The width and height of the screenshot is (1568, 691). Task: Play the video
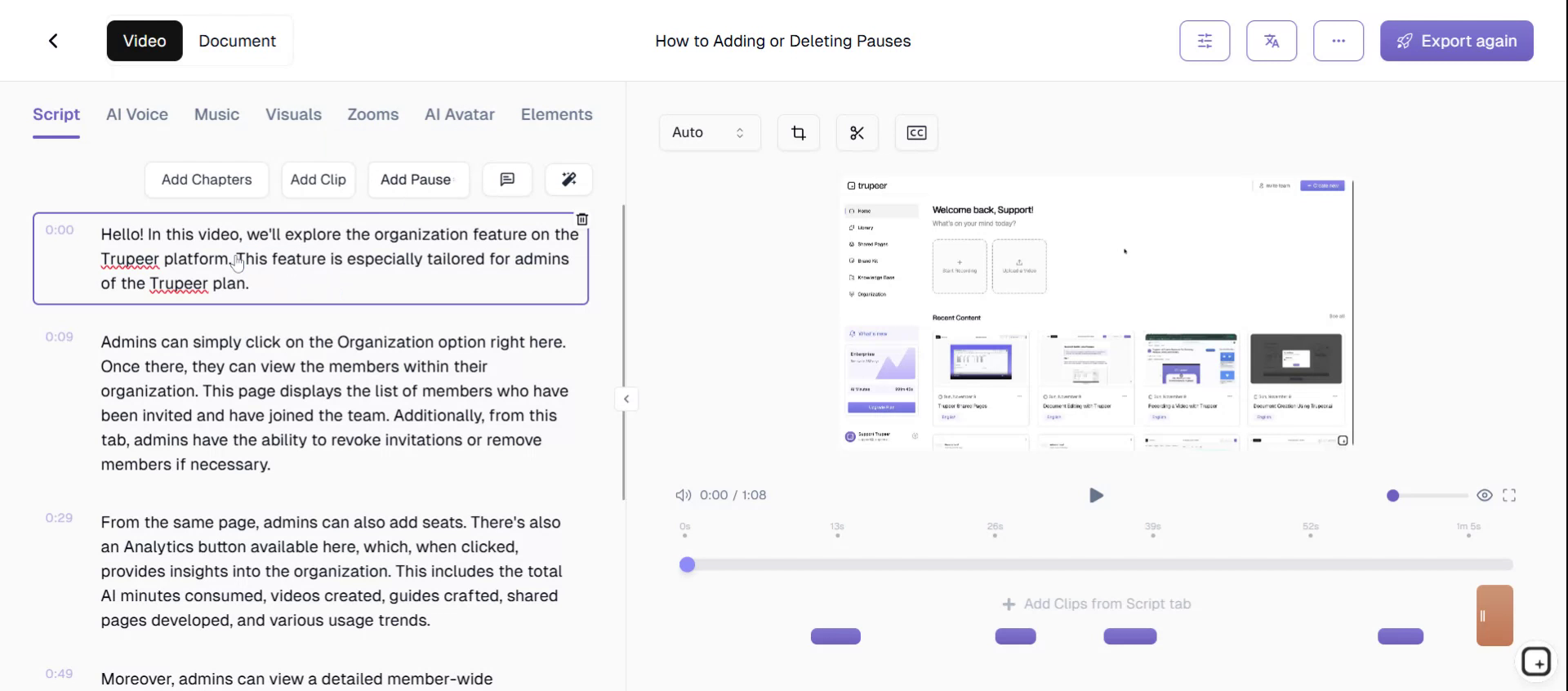click(1096, 495)
